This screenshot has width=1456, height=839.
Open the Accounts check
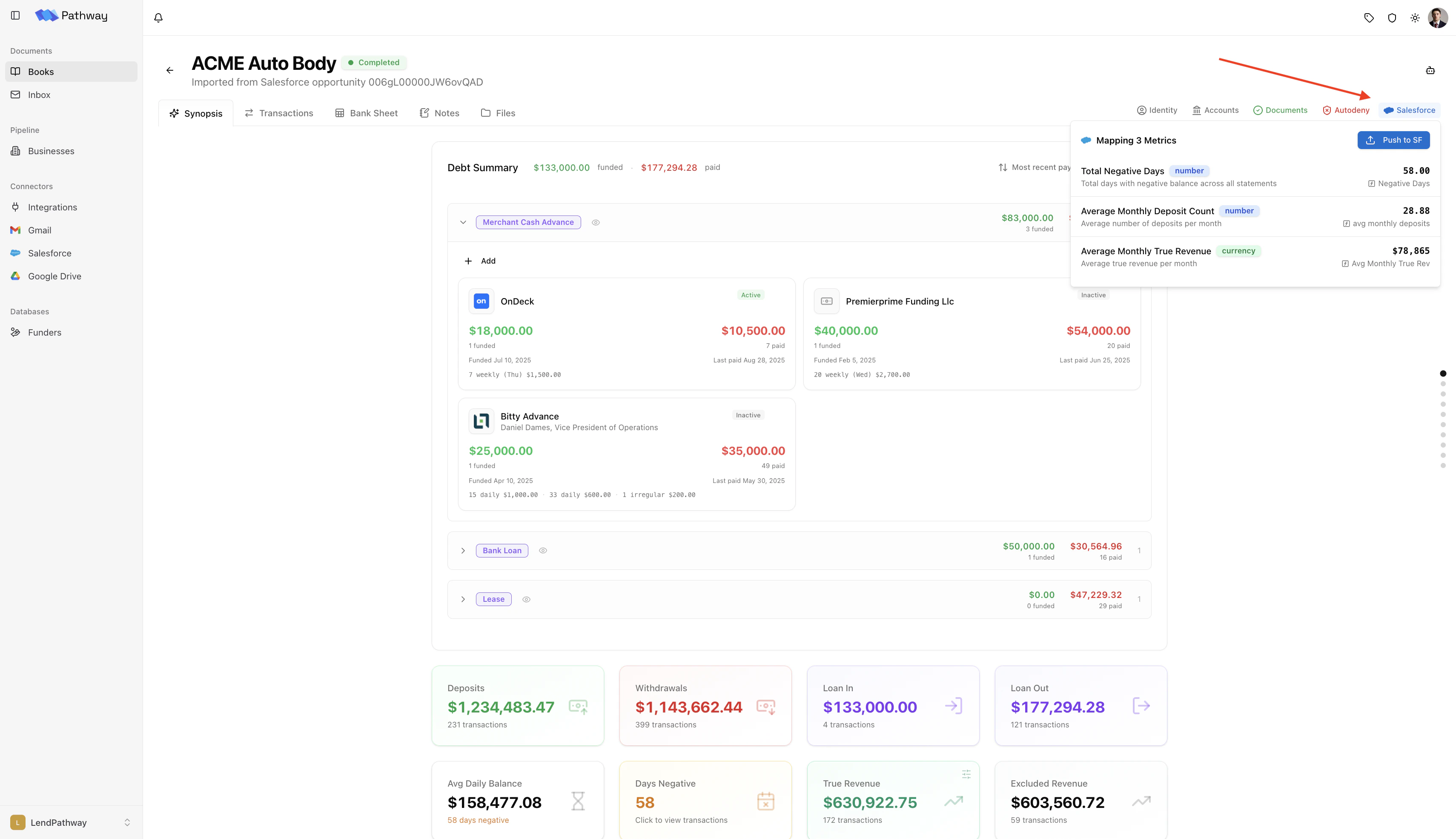point(1215,110)
